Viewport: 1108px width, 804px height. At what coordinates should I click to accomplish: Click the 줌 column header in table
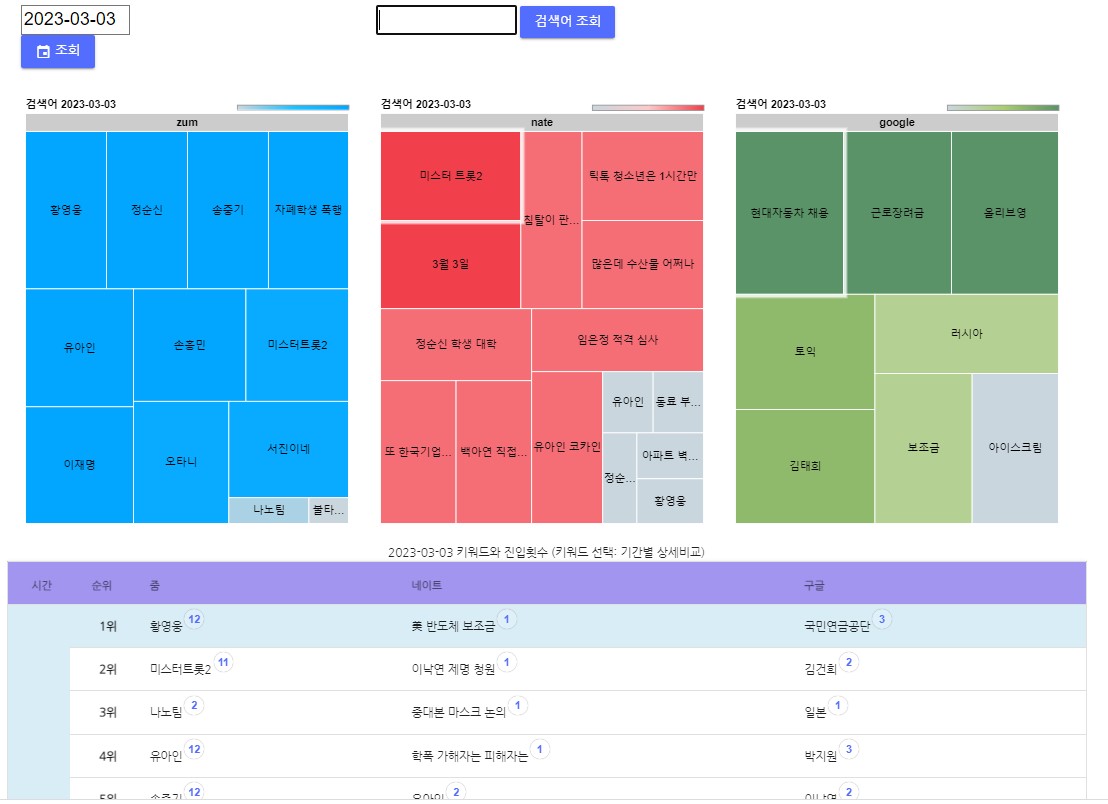(x=155, y=586)
